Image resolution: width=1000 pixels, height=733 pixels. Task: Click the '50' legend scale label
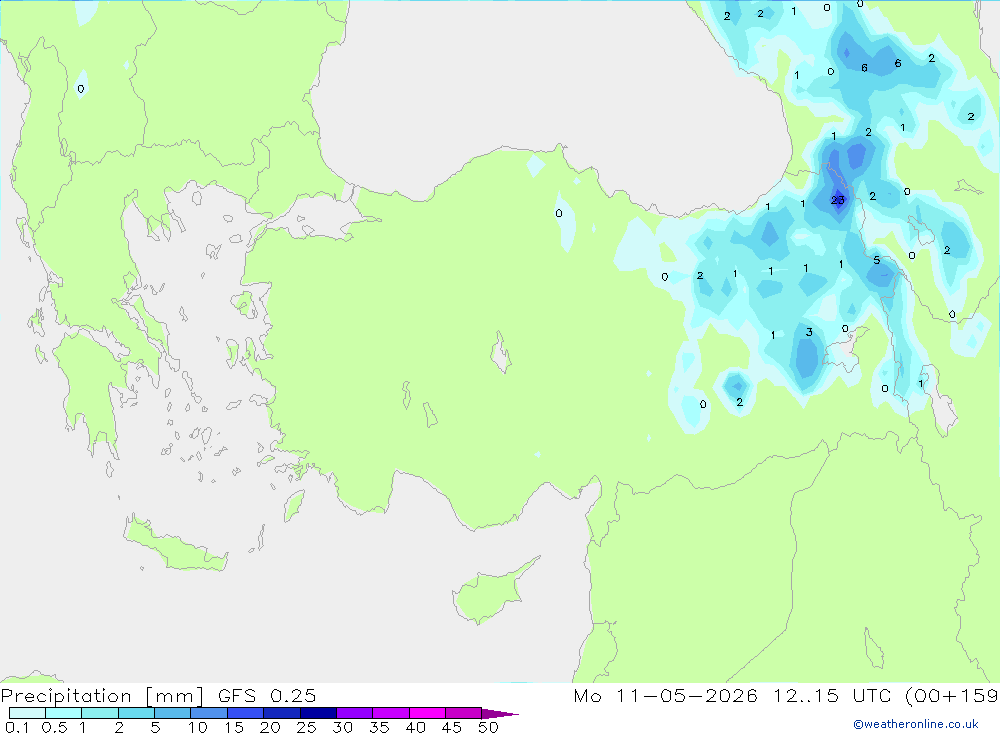click(x=489, y=727)
